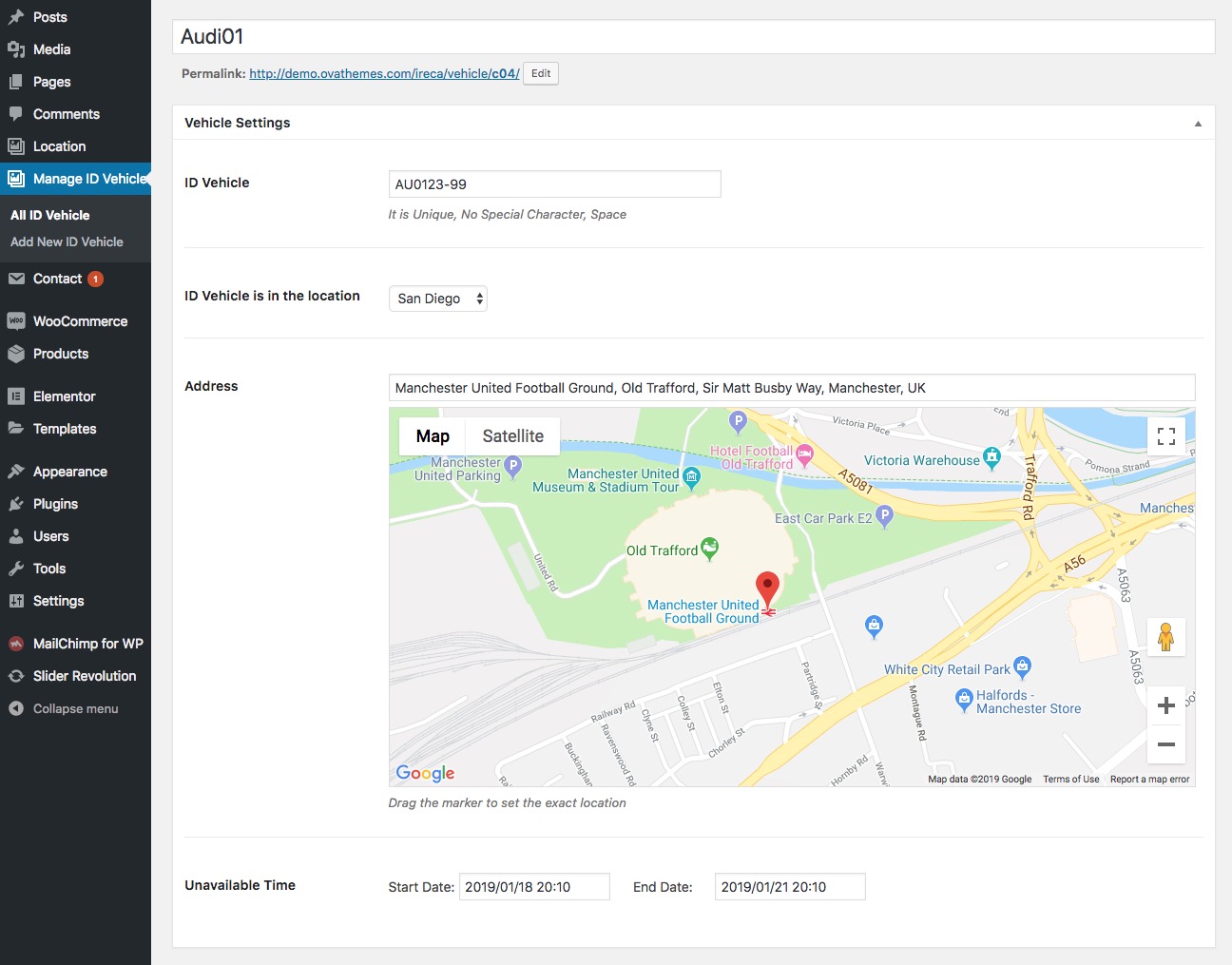1232x965 pixels.
Task: Click the map fullscreen toggle icon
Action: [1165, 436]
